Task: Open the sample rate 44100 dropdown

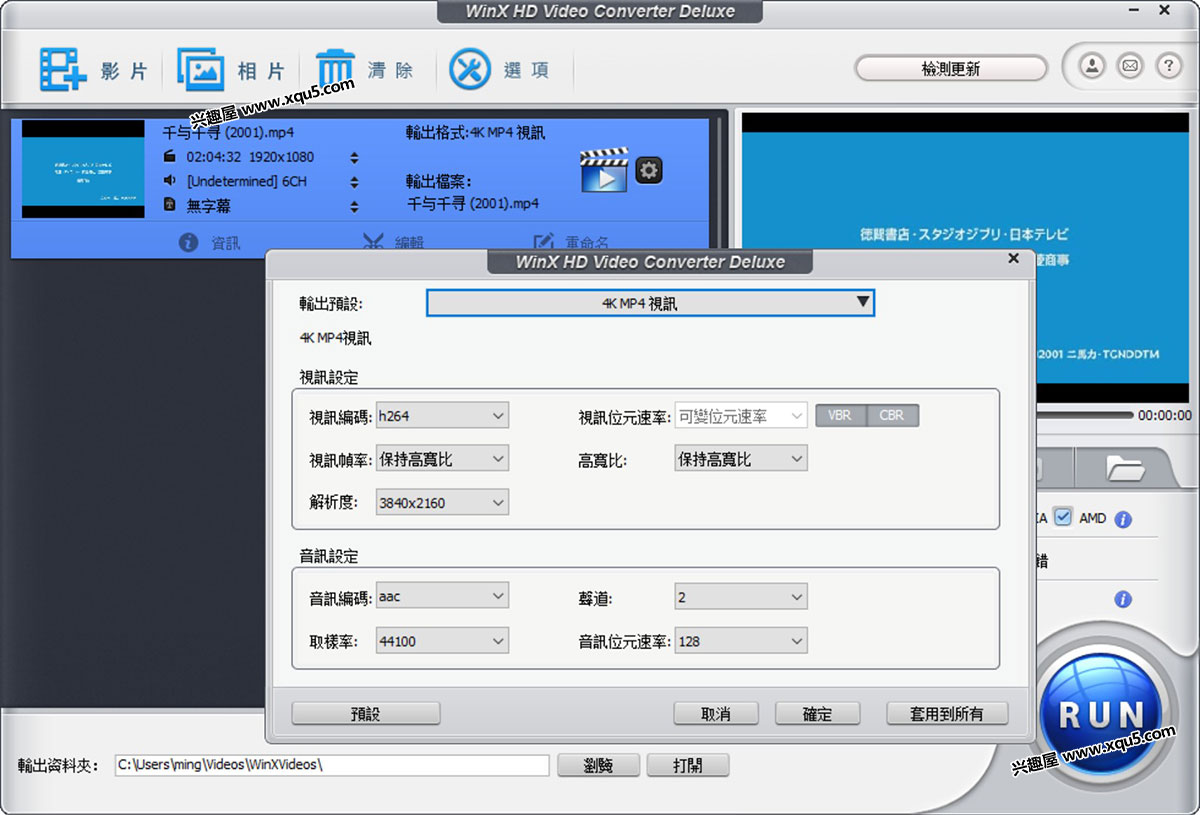Action: (442, 641)
